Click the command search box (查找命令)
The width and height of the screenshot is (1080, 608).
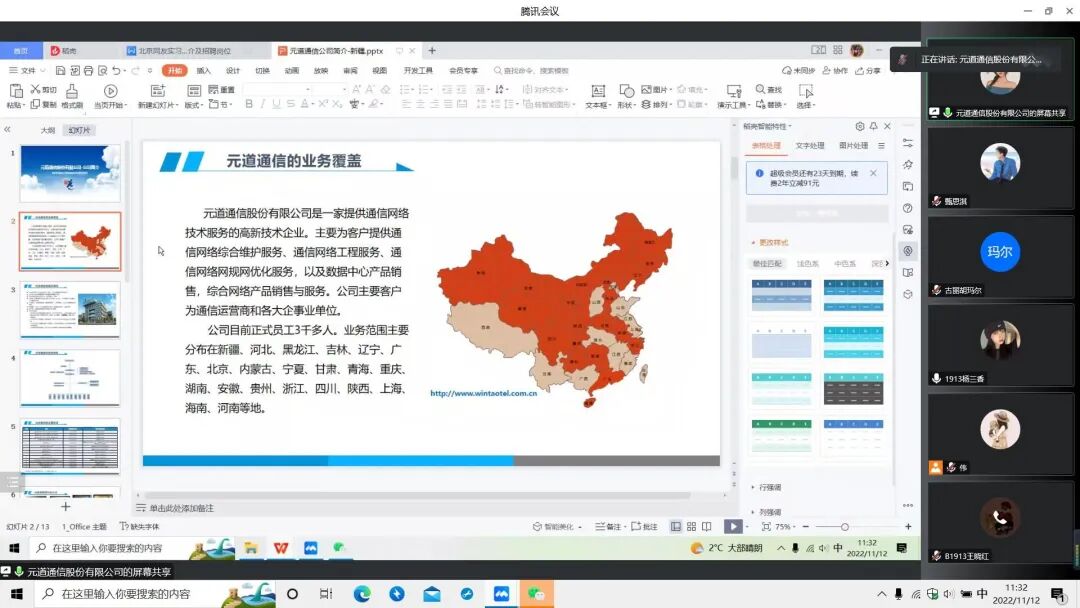[531, 70]
